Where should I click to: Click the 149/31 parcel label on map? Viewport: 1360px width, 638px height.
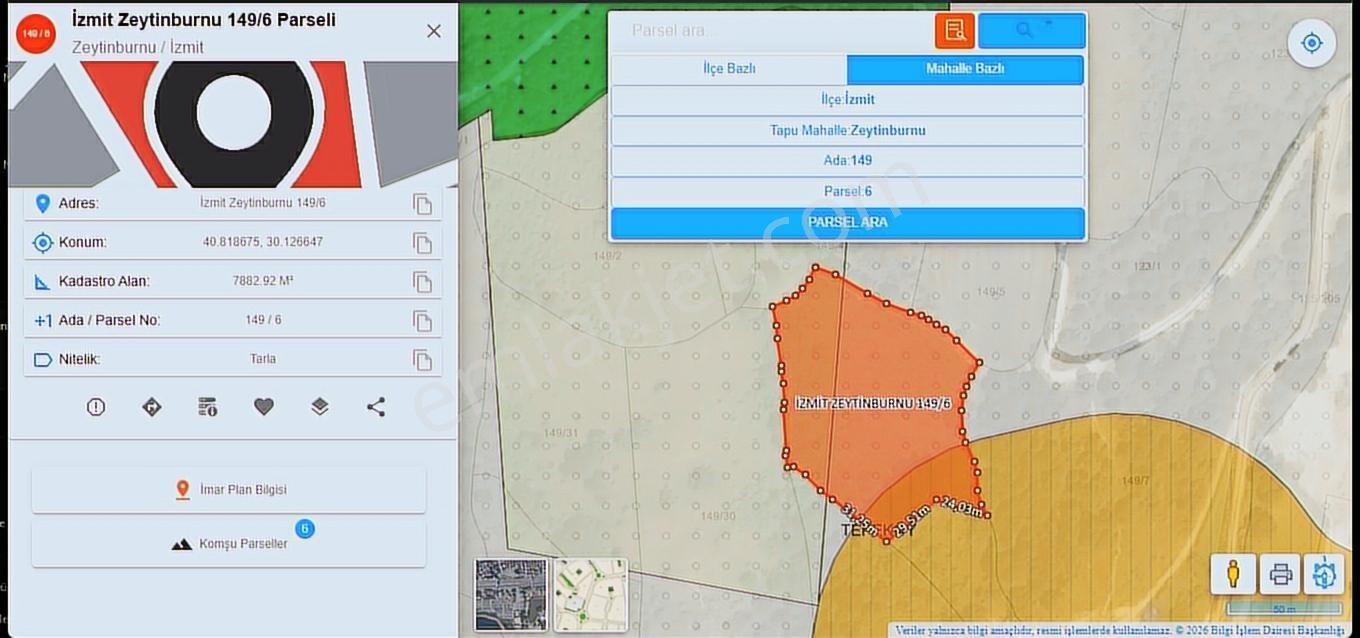point(561,433)
